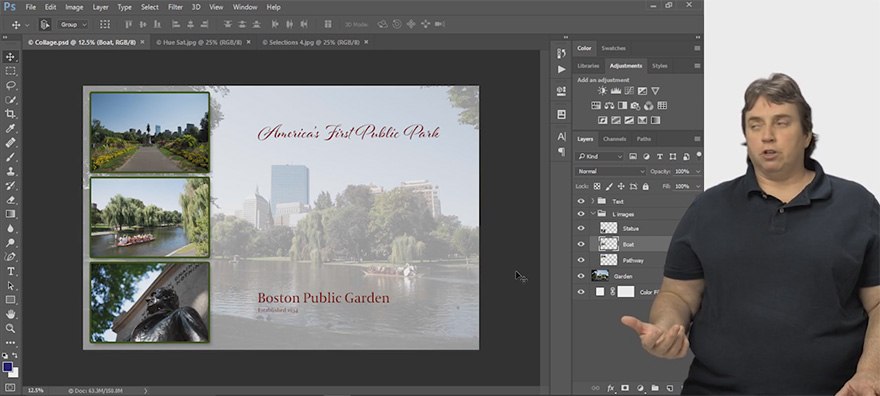
Task: Open the Opacity dropdown arrow
Action: pos(698,171)
